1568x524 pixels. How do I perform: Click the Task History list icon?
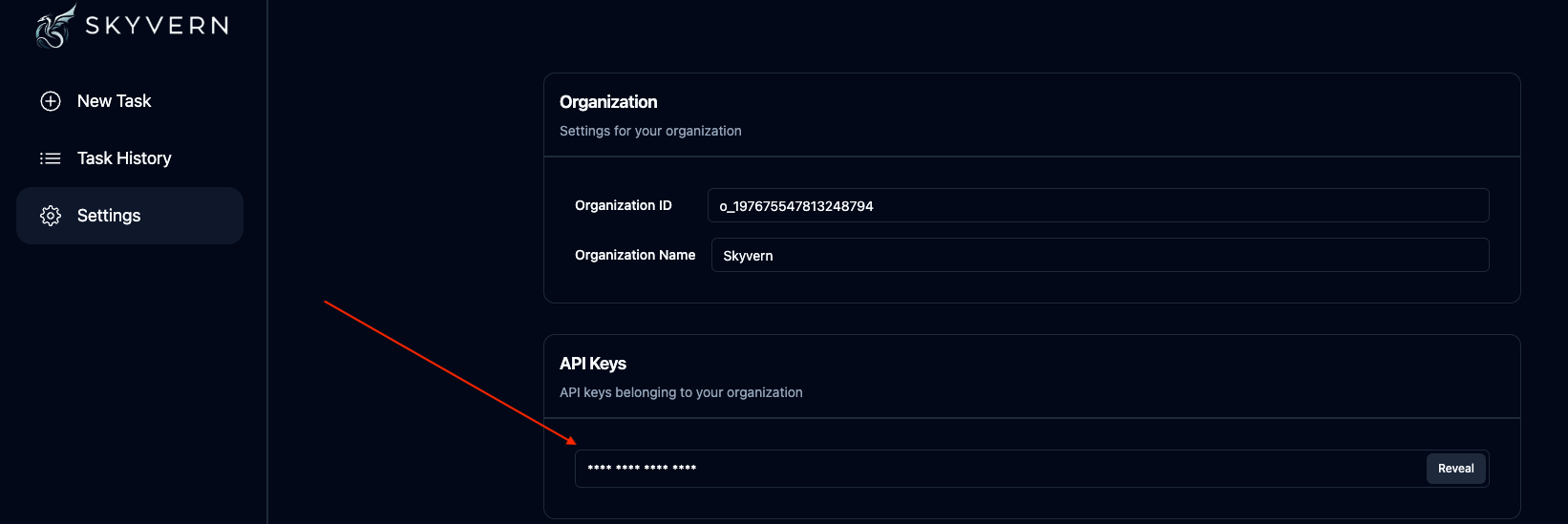(51, 158)
